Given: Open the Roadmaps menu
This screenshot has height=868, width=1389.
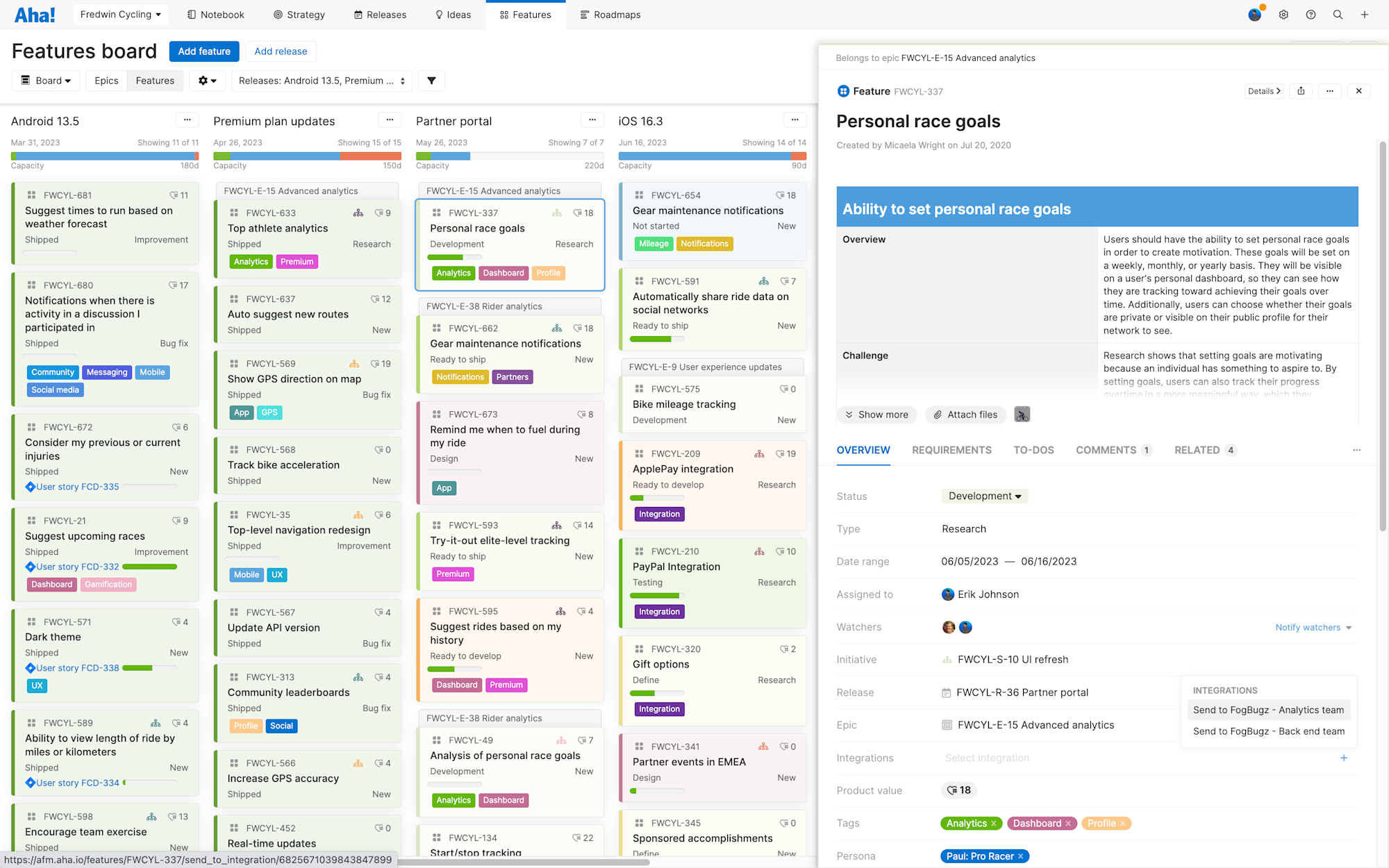Looking at the screenshot, I should point(610,15).
